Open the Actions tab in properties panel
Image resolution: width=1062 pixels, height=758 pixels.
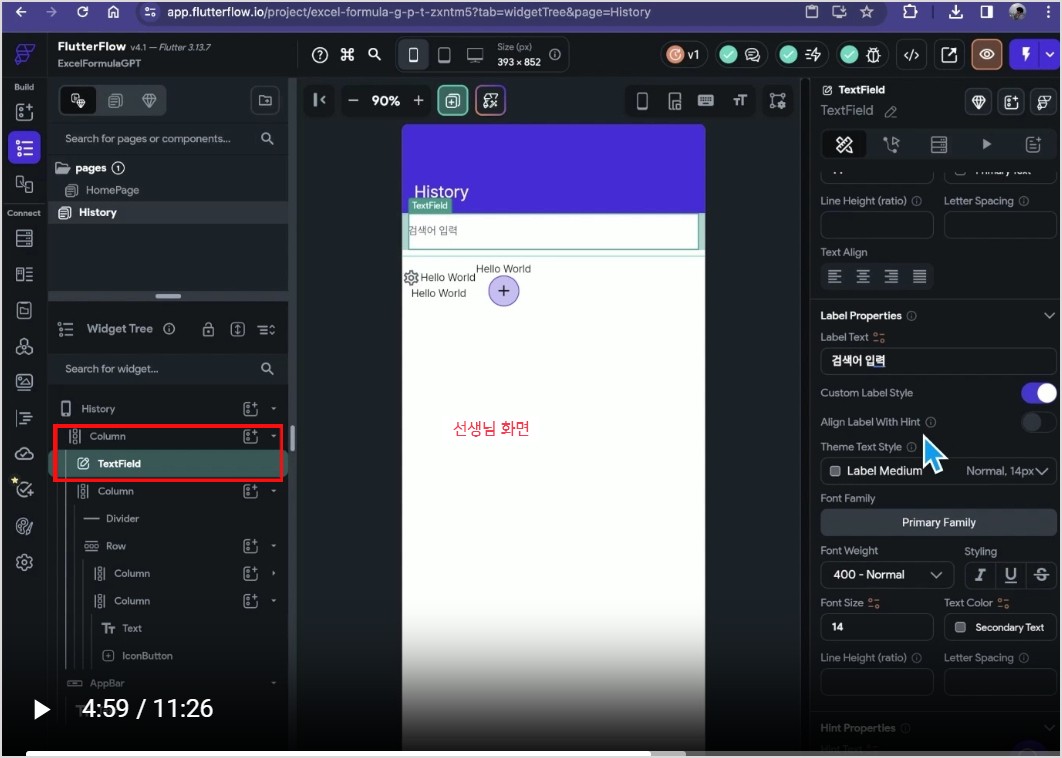coord(892,144)
